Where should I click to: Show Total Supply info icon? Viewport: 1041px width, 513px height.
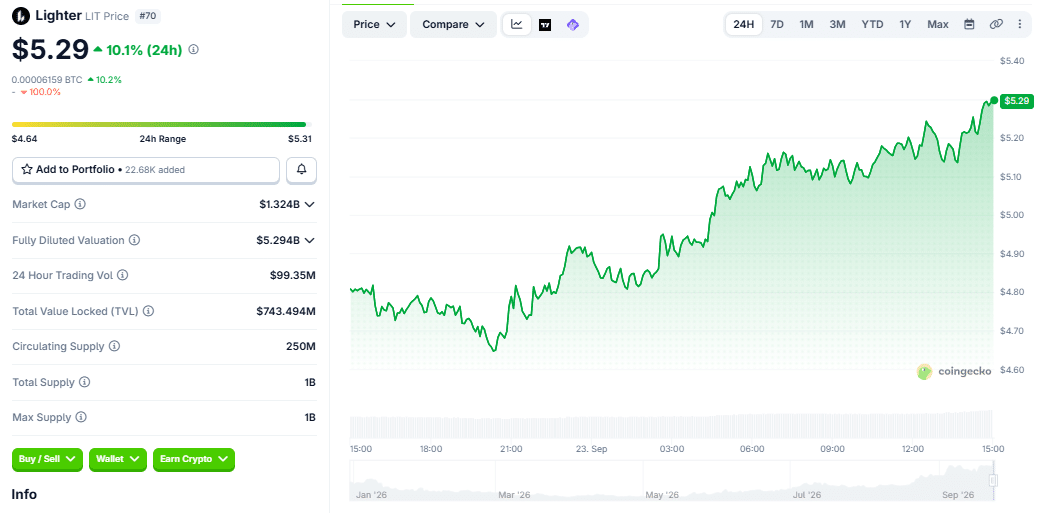[x=84, y=382]
